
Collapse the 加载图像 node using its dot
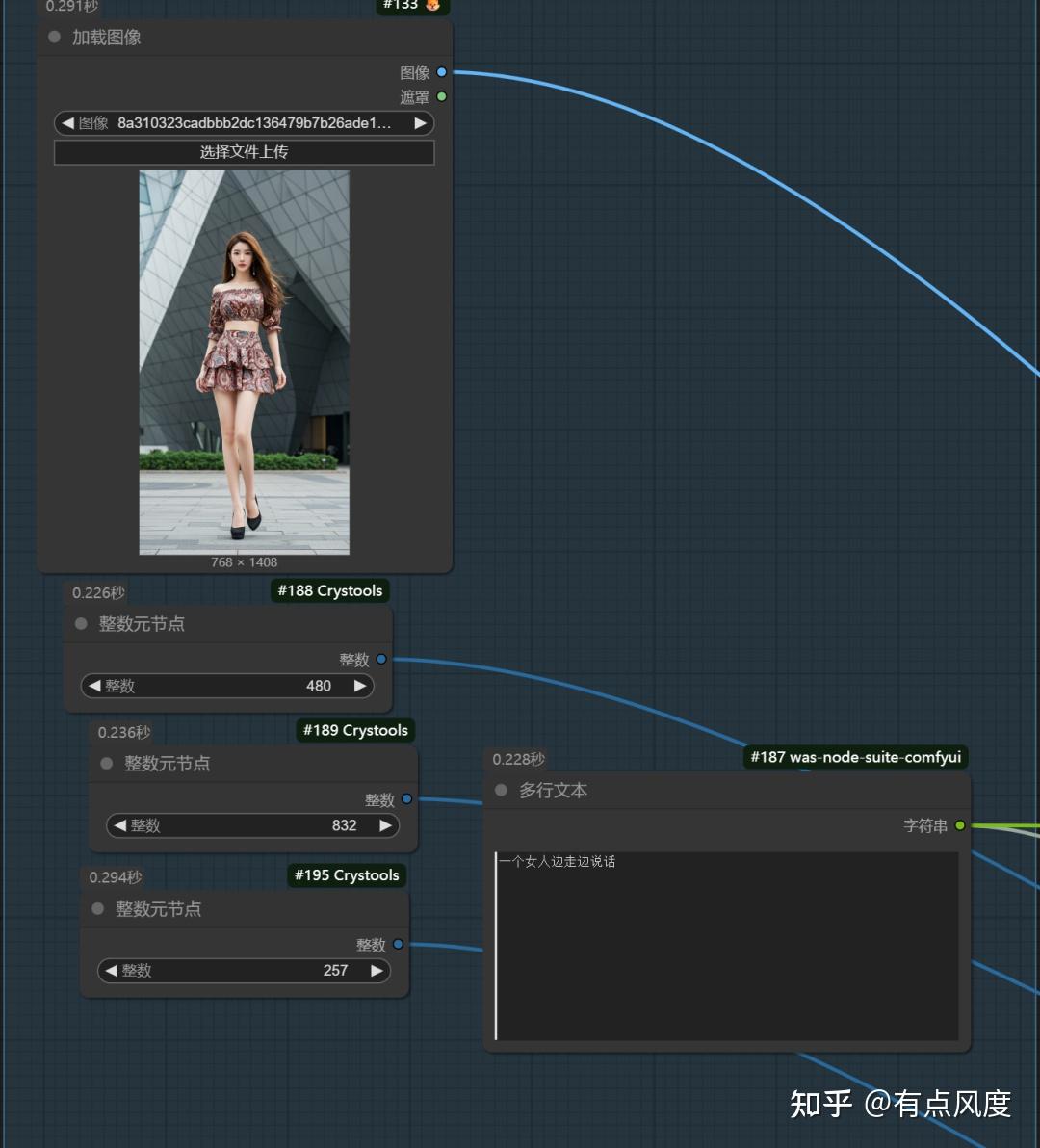click(x=55, y=38)
